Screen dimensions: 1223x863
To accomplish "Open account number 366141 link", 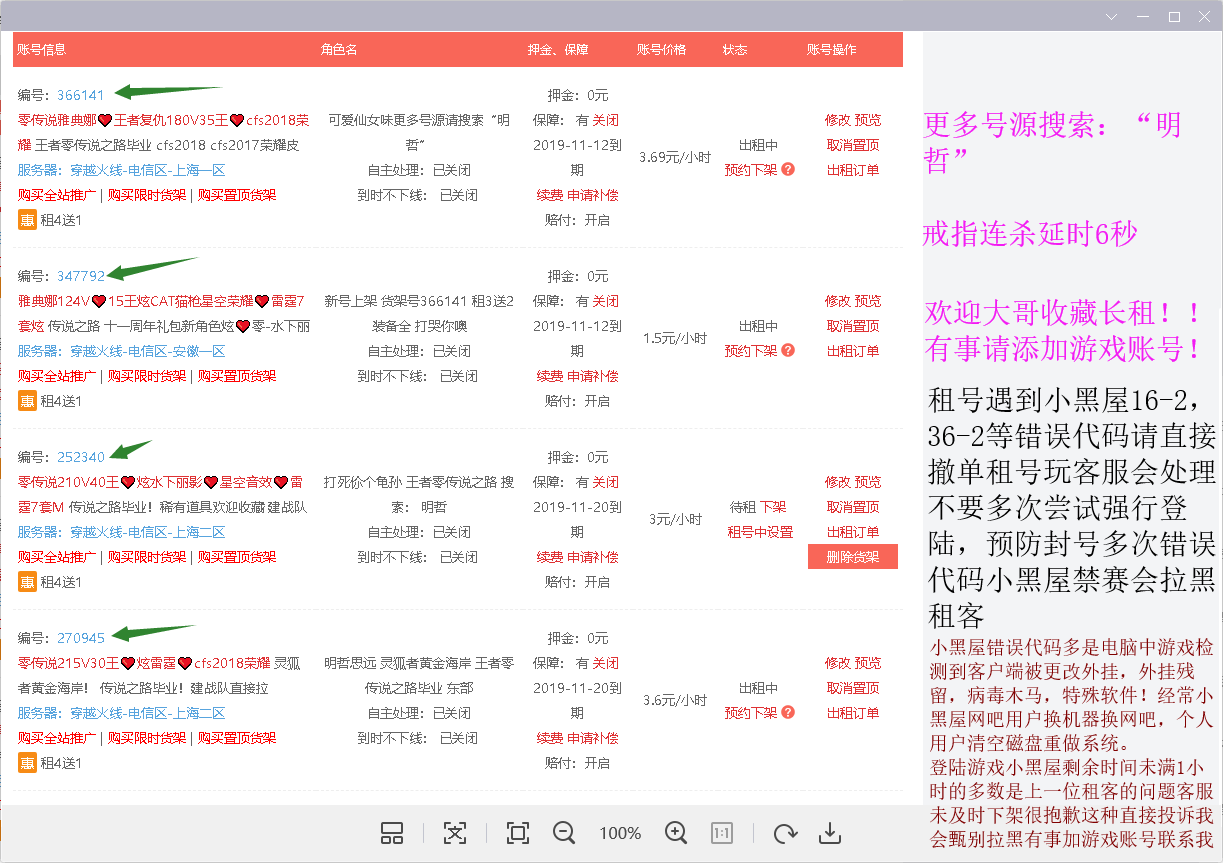I will point(81,95).
